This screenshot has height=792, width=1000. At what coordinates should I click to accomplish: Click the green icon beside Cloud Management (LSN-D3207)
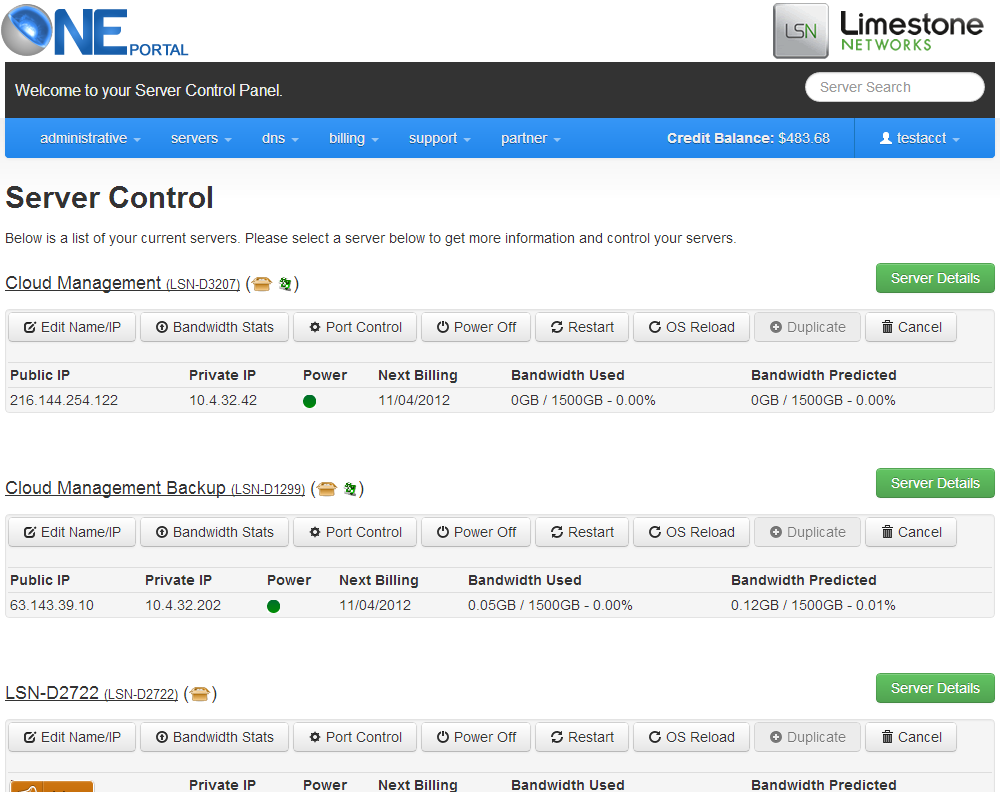point(285,284)
